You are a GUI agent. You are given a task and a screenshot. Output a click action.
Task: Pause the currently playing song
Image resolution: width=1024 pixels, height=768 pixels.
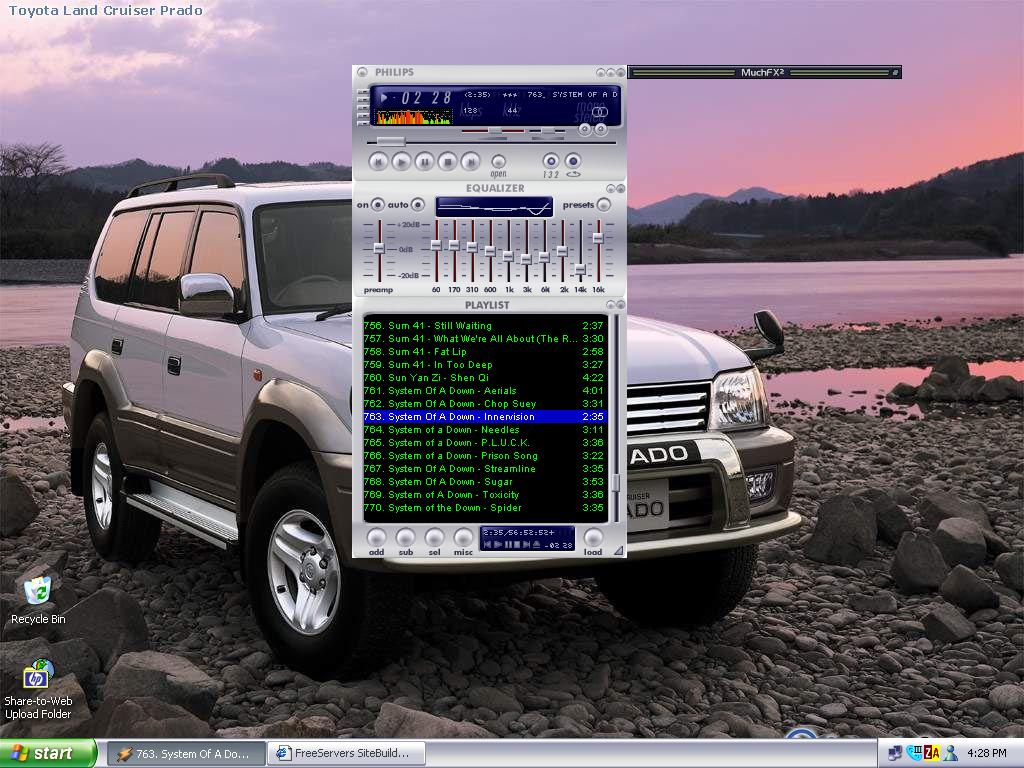424,161
